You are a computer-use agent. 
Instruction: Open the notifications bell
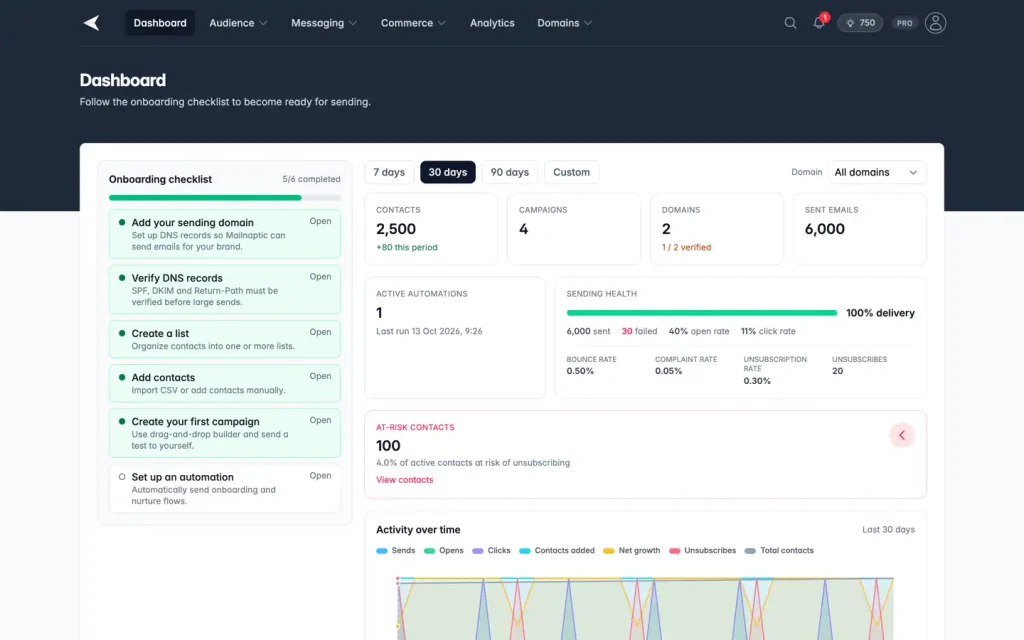(x=819, y=23)
